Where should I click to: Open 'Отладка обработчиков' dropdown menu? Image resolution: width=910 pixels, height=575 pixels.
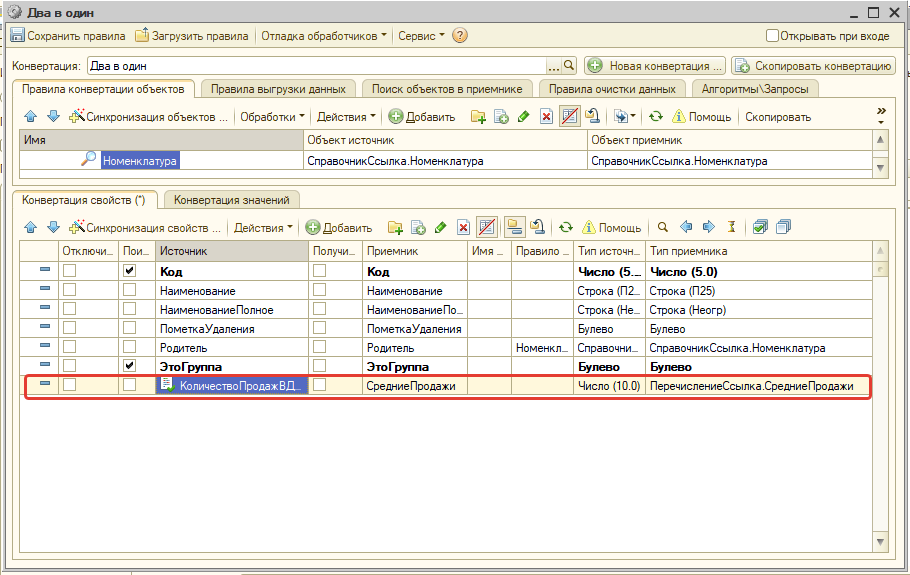[323, 36]
